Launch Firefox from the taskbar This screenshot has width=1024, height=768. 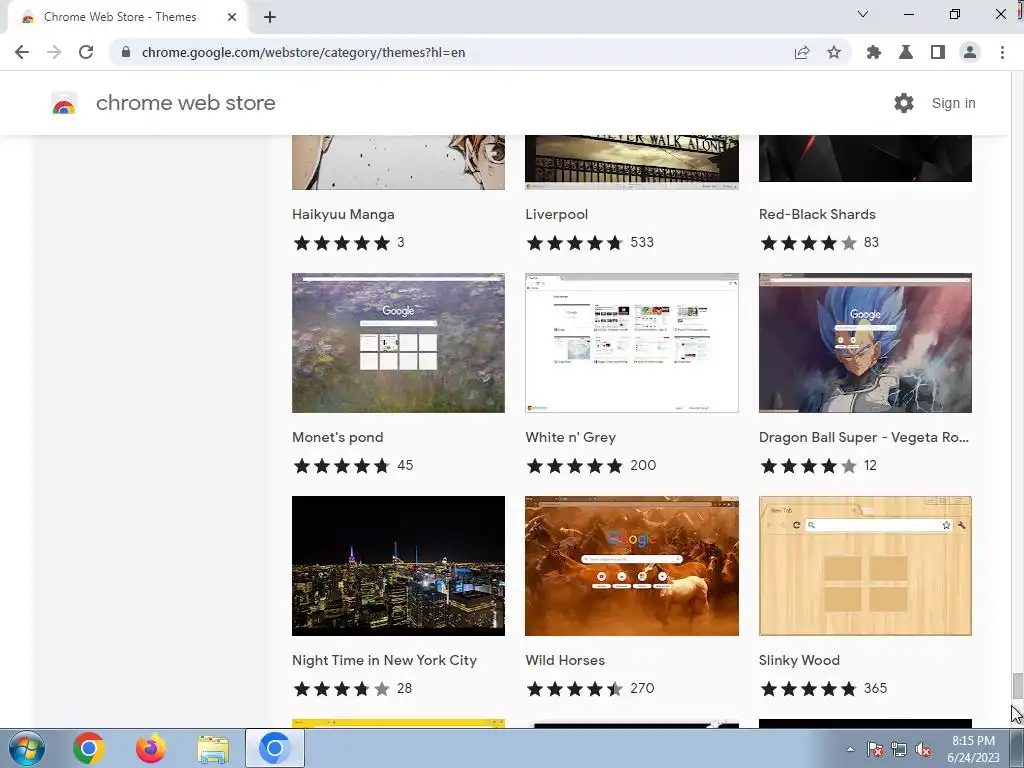(151, 748)
